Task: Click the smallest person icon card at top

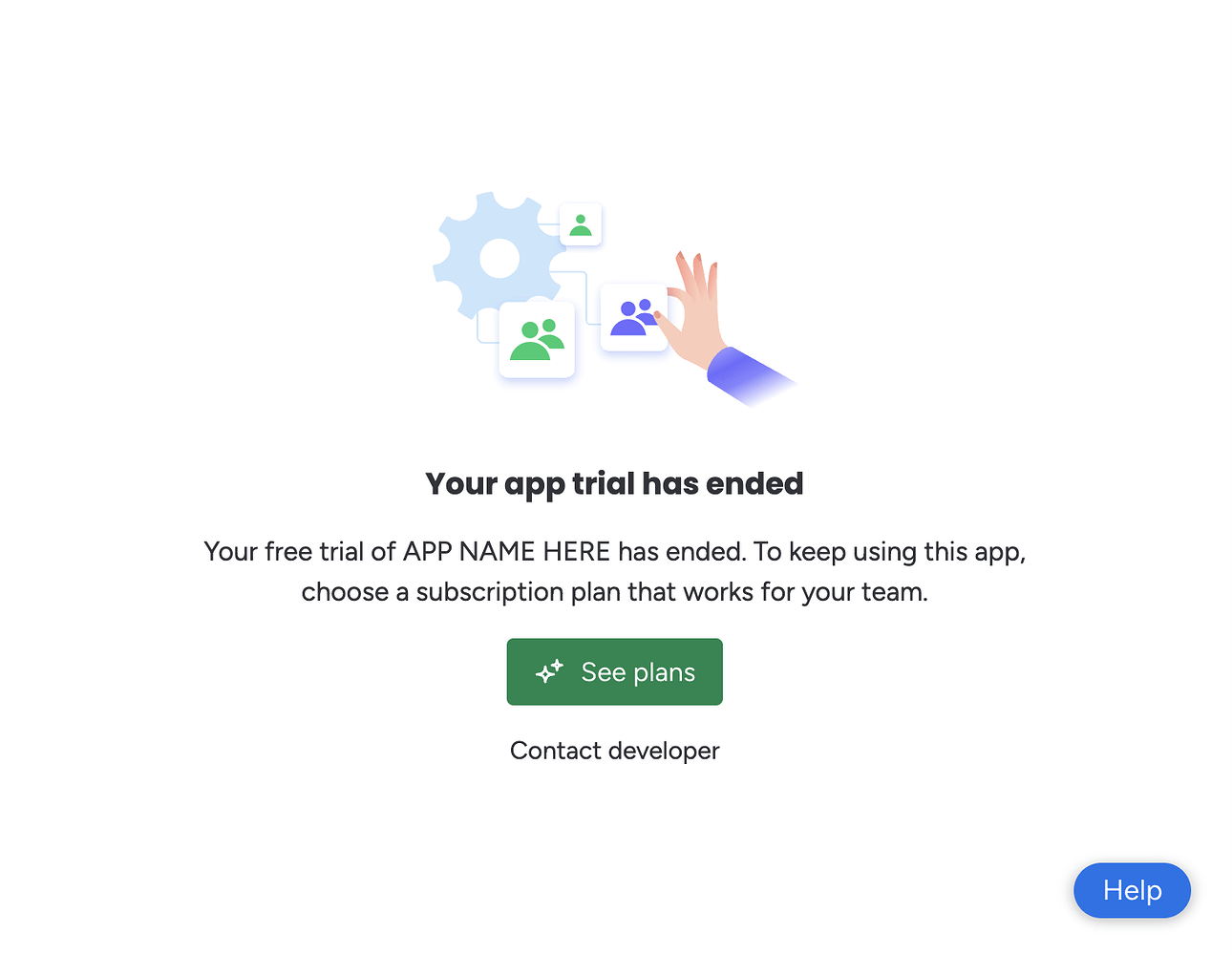Action: (580, 223)
